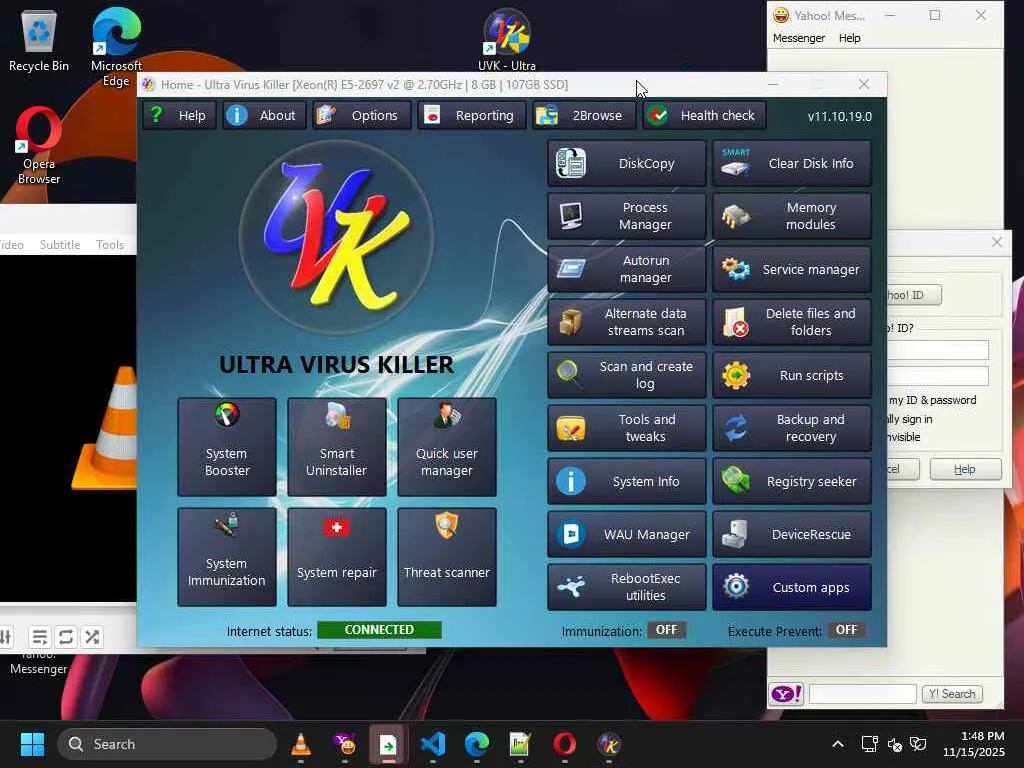This screenshot has height=768, width=1024.
Task: Launch the Process Manager
Action: [626, 216]
